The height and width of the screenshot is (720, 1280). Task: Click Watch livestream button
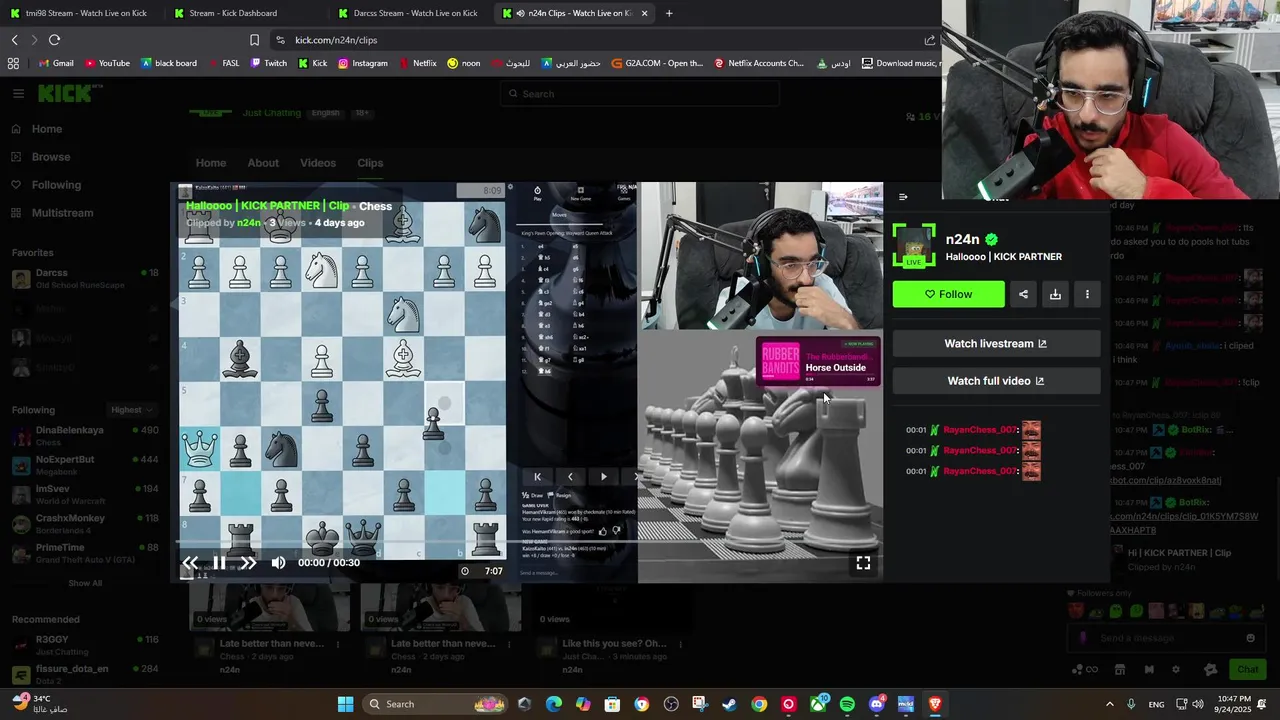(x=996, y=343)
